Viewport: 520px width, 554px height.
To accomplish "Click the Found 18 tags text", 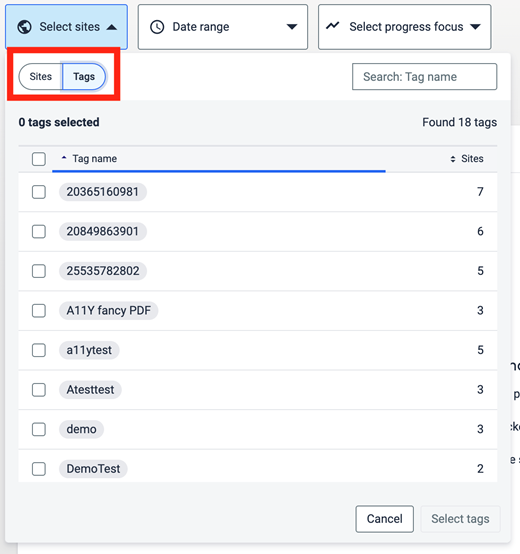I will coord(460,122).
